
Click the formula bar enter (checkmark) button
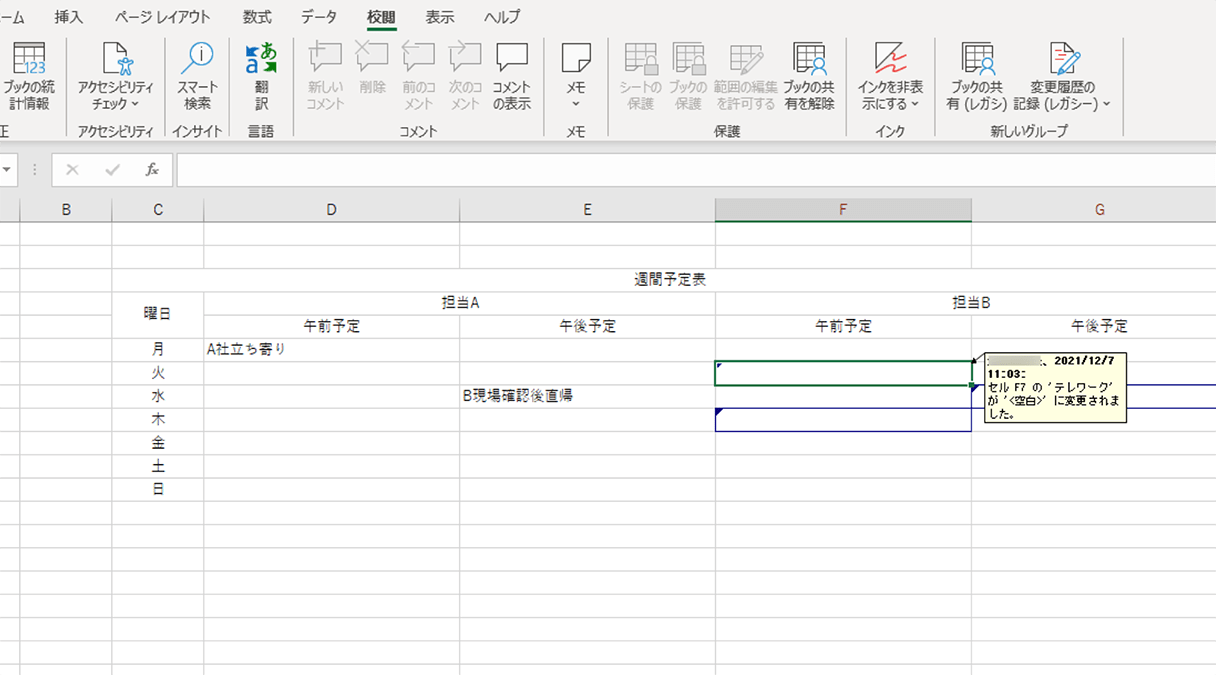(x=112, y=170)
